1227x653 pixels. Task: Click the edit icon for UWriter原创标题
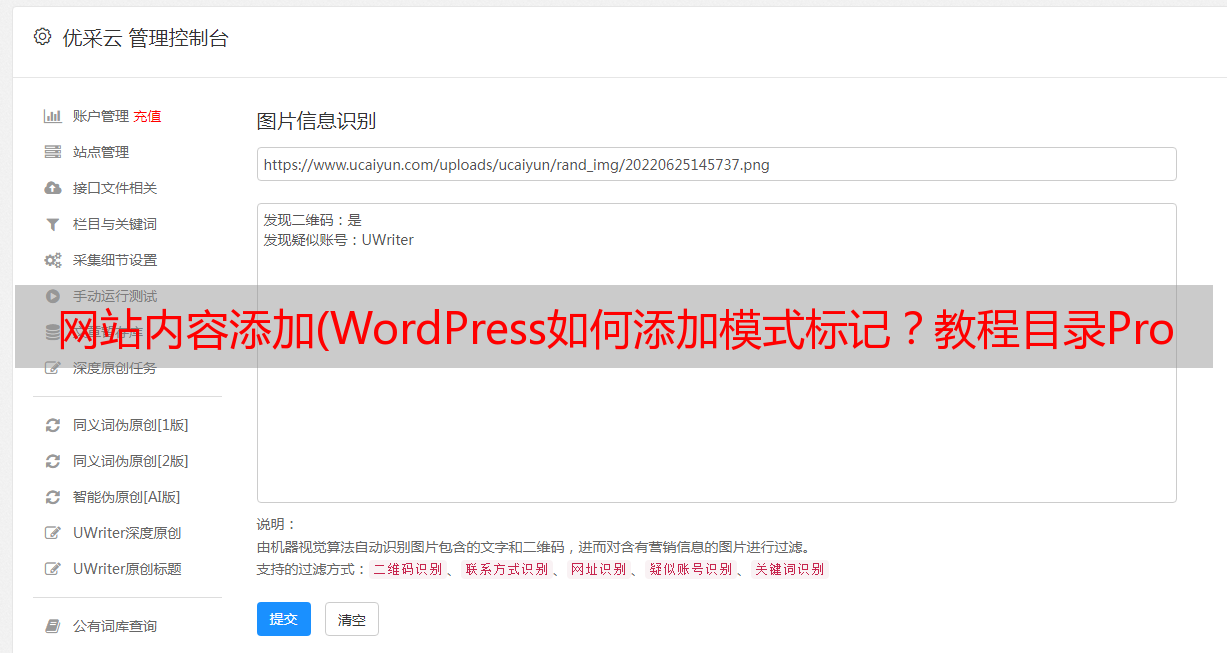[x=53, y=569]
